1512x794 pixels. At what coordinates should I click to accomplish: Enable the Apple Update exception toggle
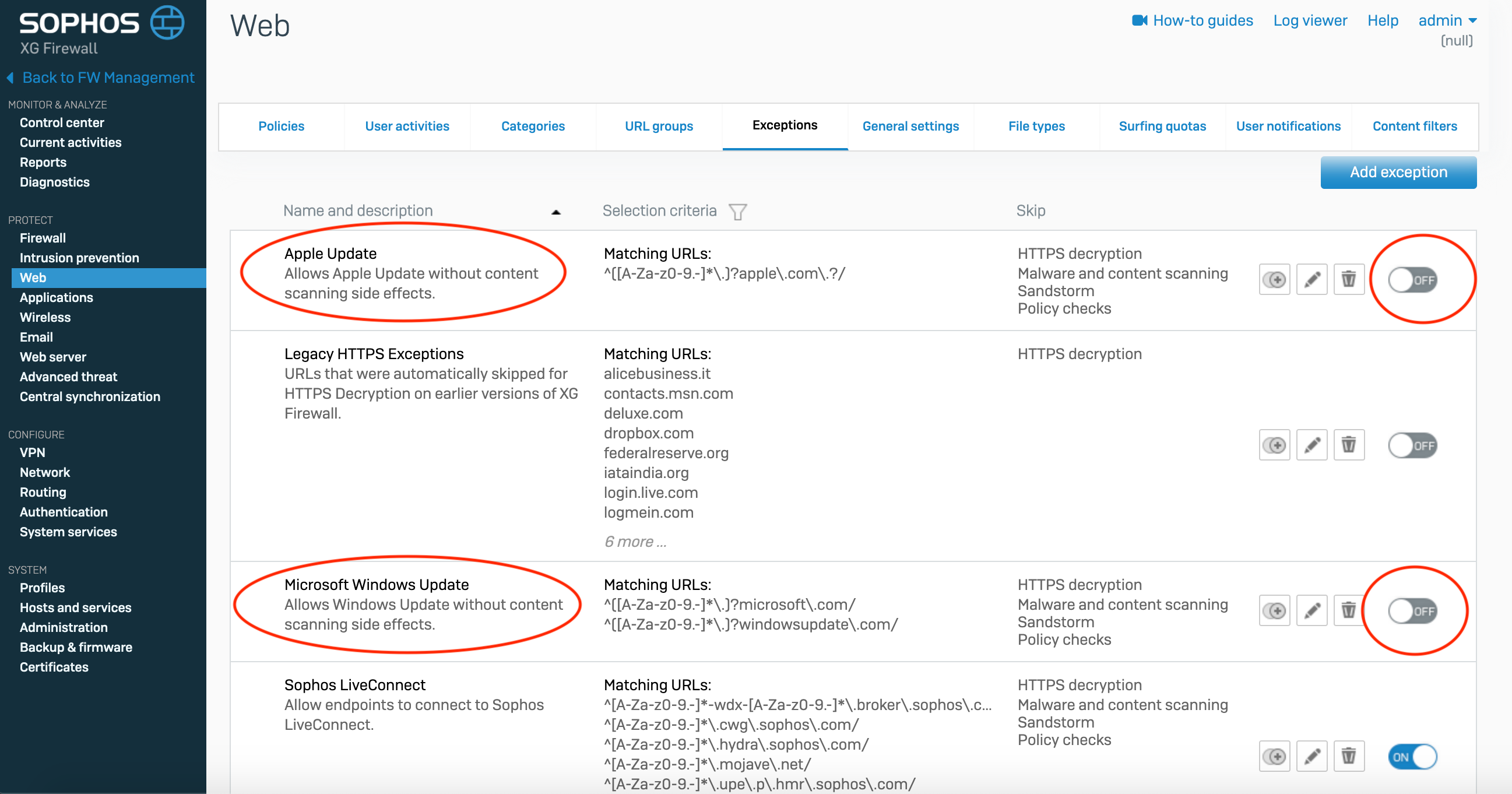[x=1412, y=280]
